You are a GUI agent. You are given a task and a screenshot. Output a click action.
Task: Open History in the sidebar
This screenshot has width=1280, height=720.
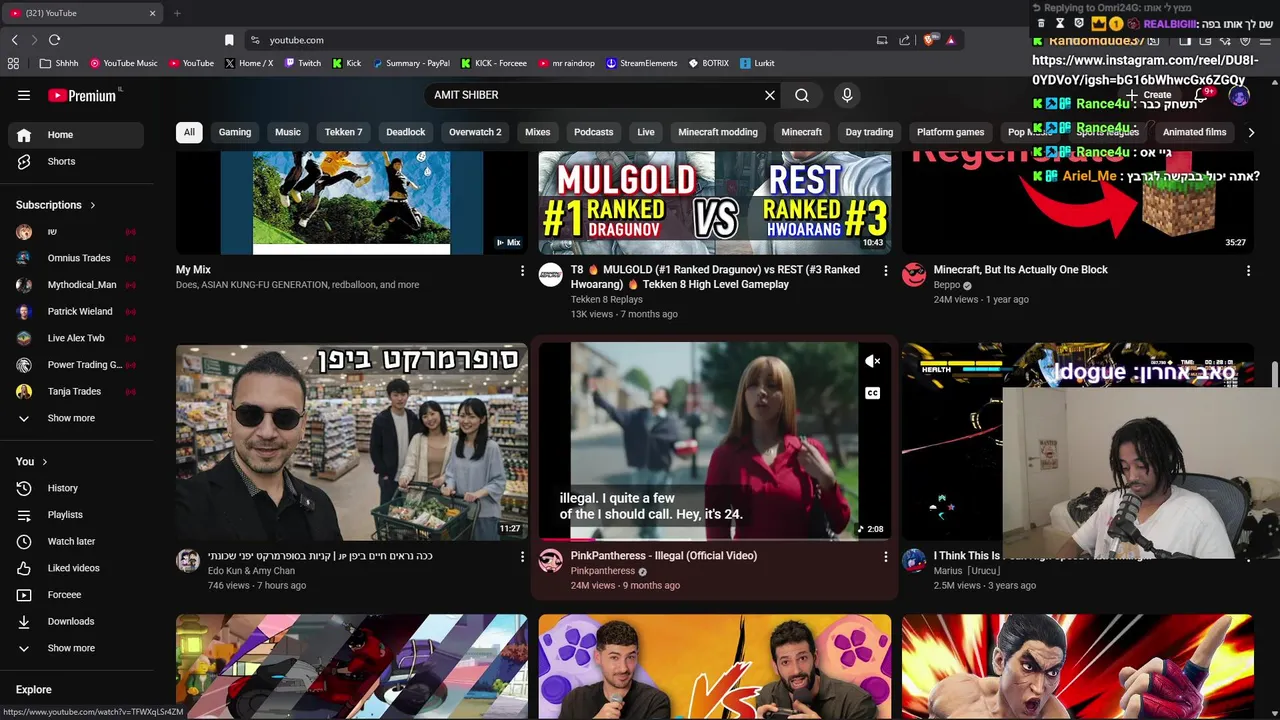point(76,488)
